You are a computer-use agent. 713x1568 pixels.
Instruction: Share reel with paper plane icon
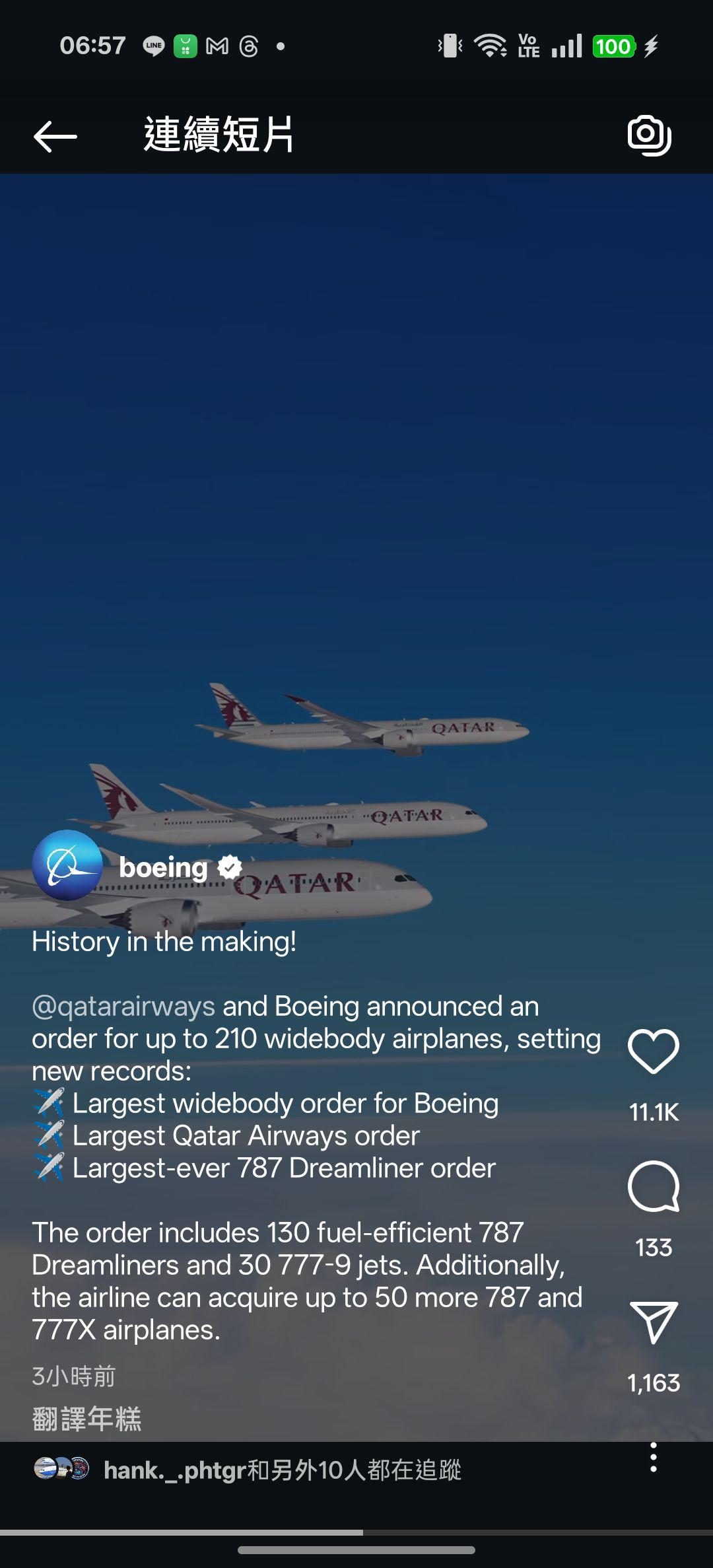(654, 1322)
